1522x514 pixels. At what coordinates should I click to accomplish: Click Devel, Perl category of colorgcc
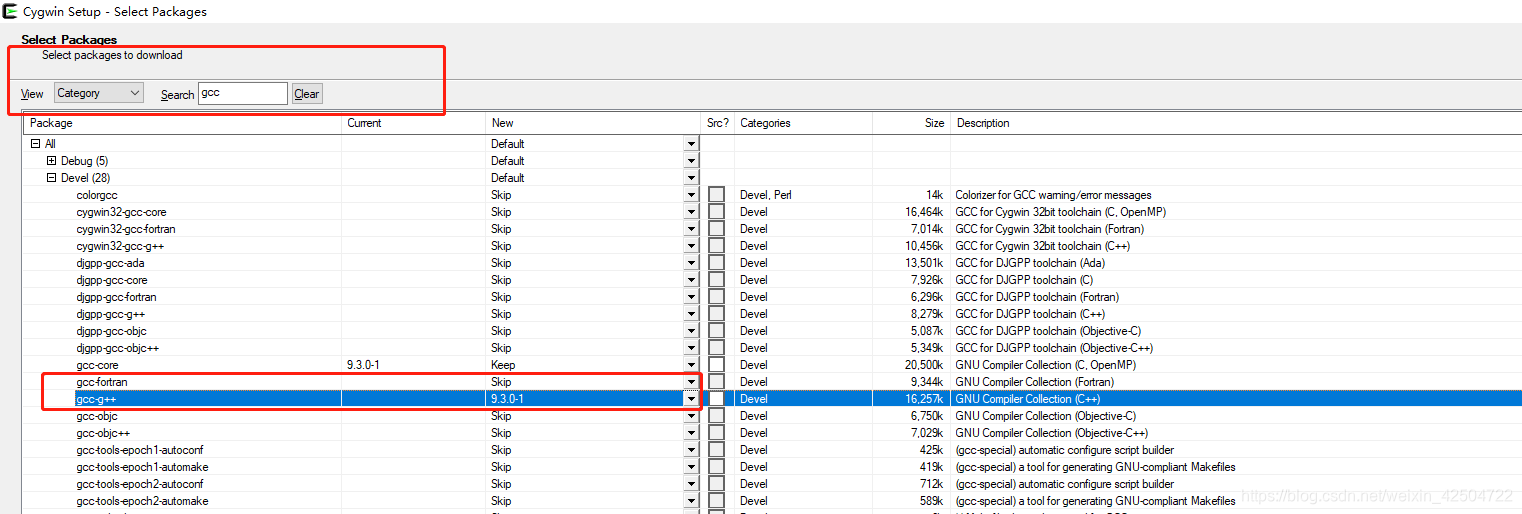tap(766, 195)
